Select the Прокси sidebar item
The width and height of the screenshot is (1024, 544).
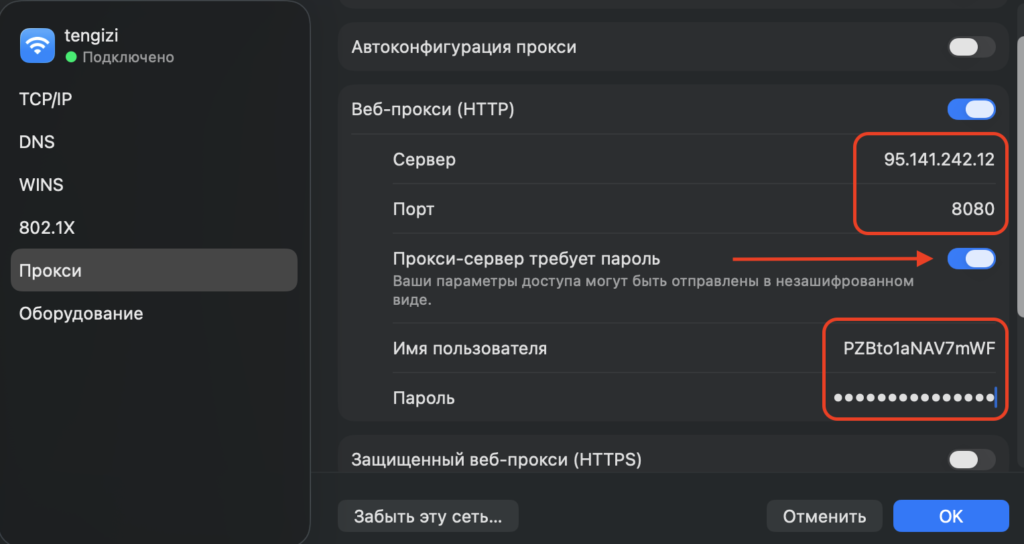click(x=51, y=271)
